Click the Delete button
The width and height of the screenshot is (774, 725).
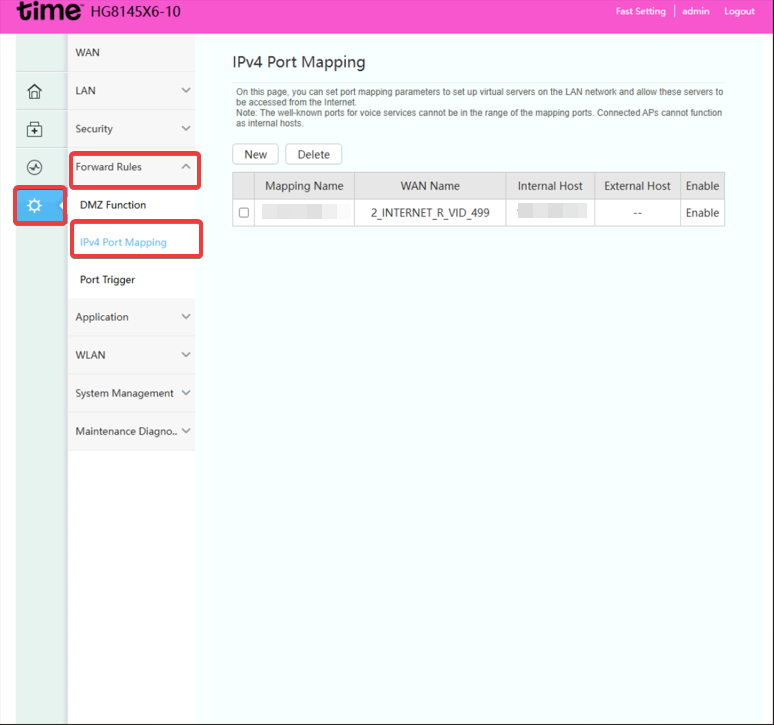tap(314, 154)
